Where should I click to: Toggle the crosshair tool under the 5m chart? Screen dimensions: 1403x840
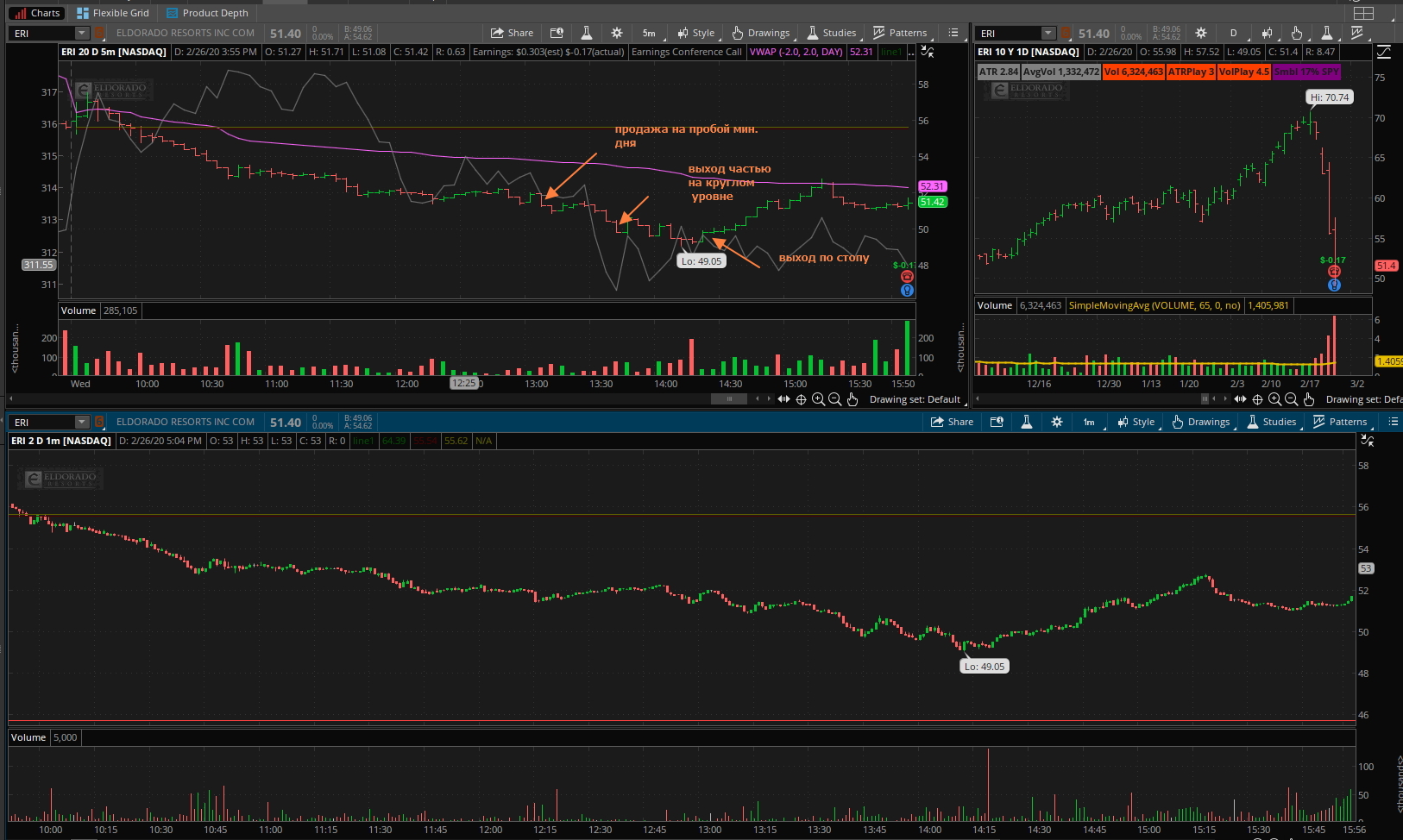click(x=801, y=399)
